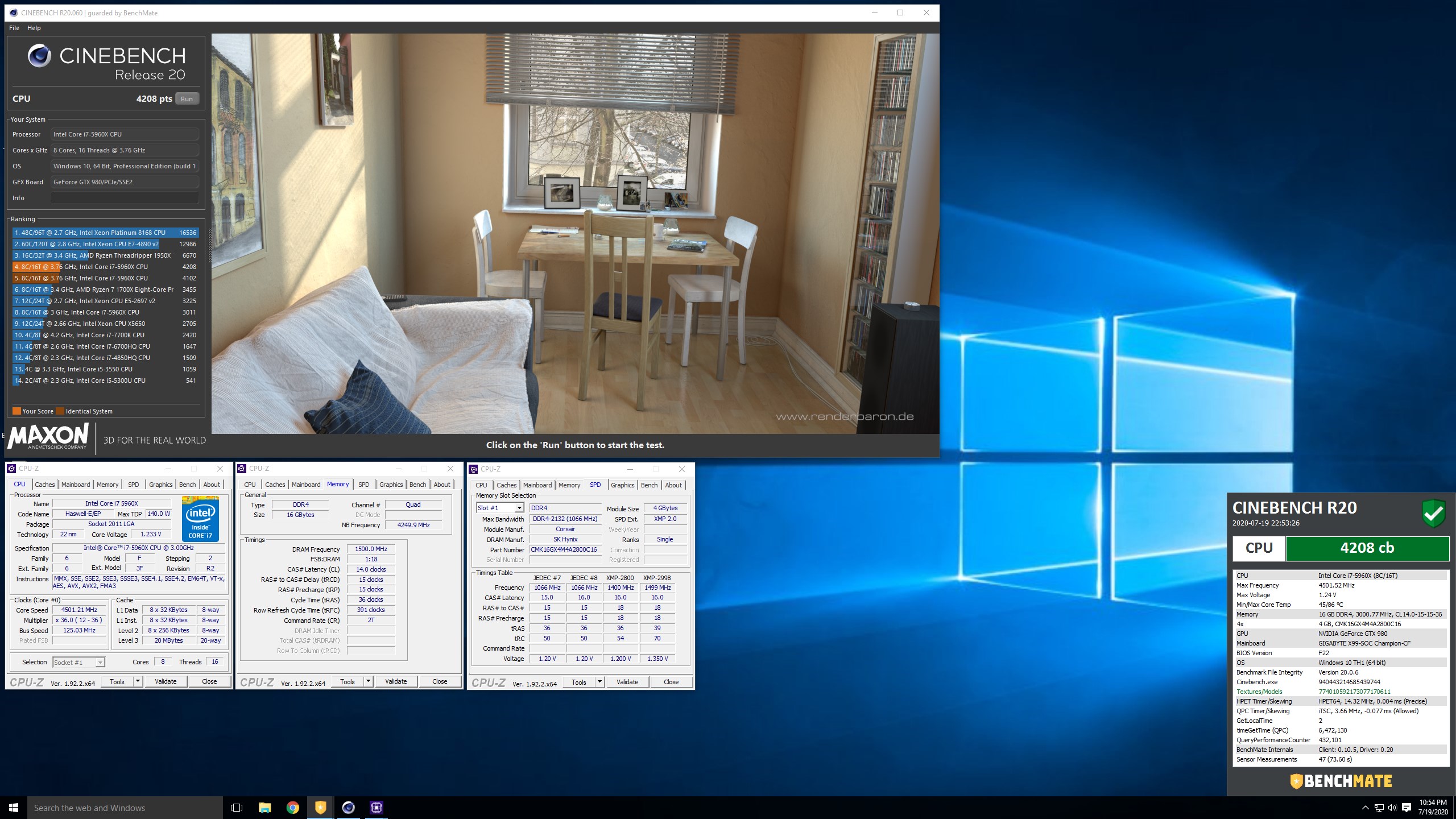
Task: Select ranking entry 4 i7-5960X 4208
Action: click(x=105, y=267)
